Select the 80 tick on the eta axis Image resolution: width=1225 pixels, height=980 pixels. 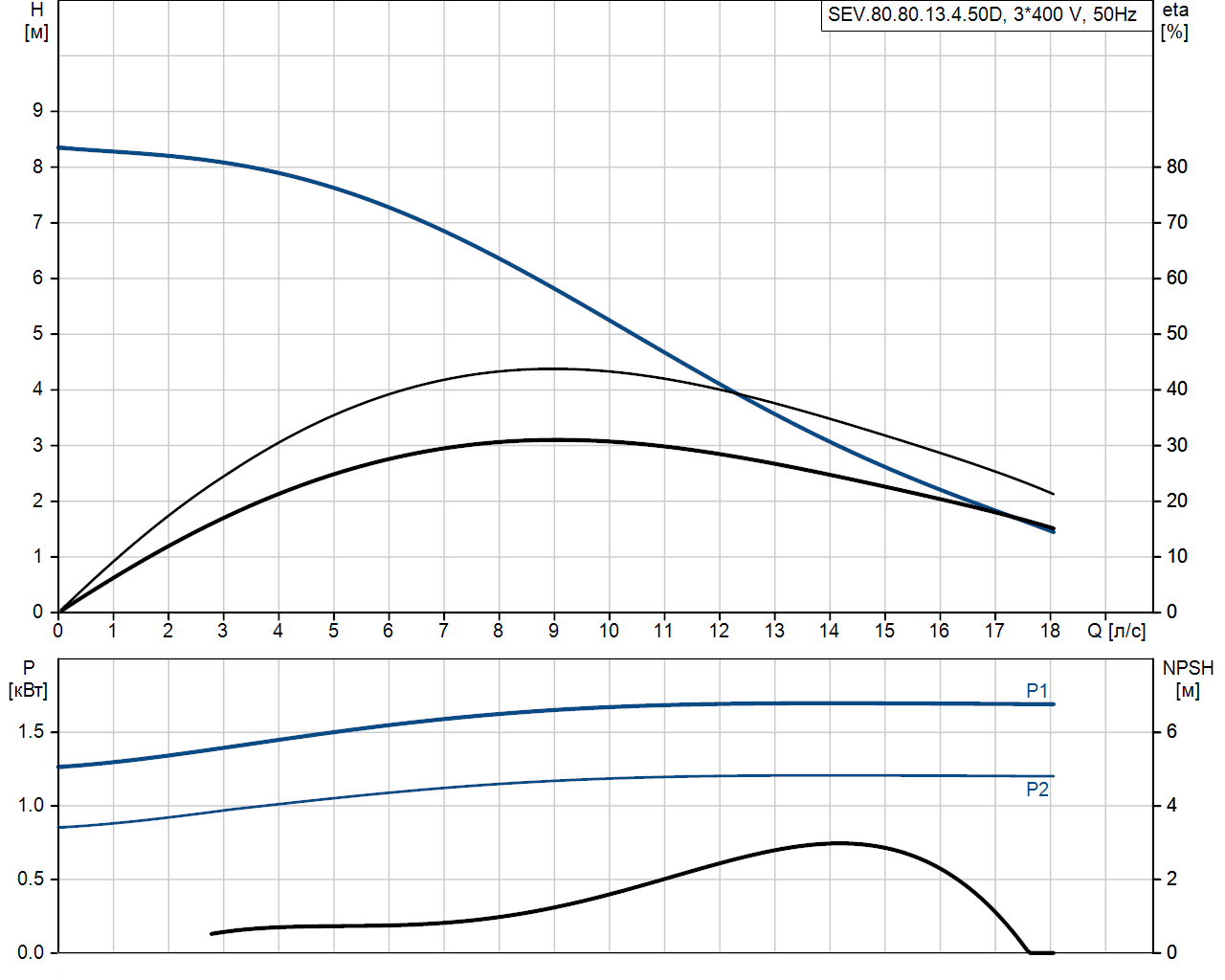(x=1176, y=167)
